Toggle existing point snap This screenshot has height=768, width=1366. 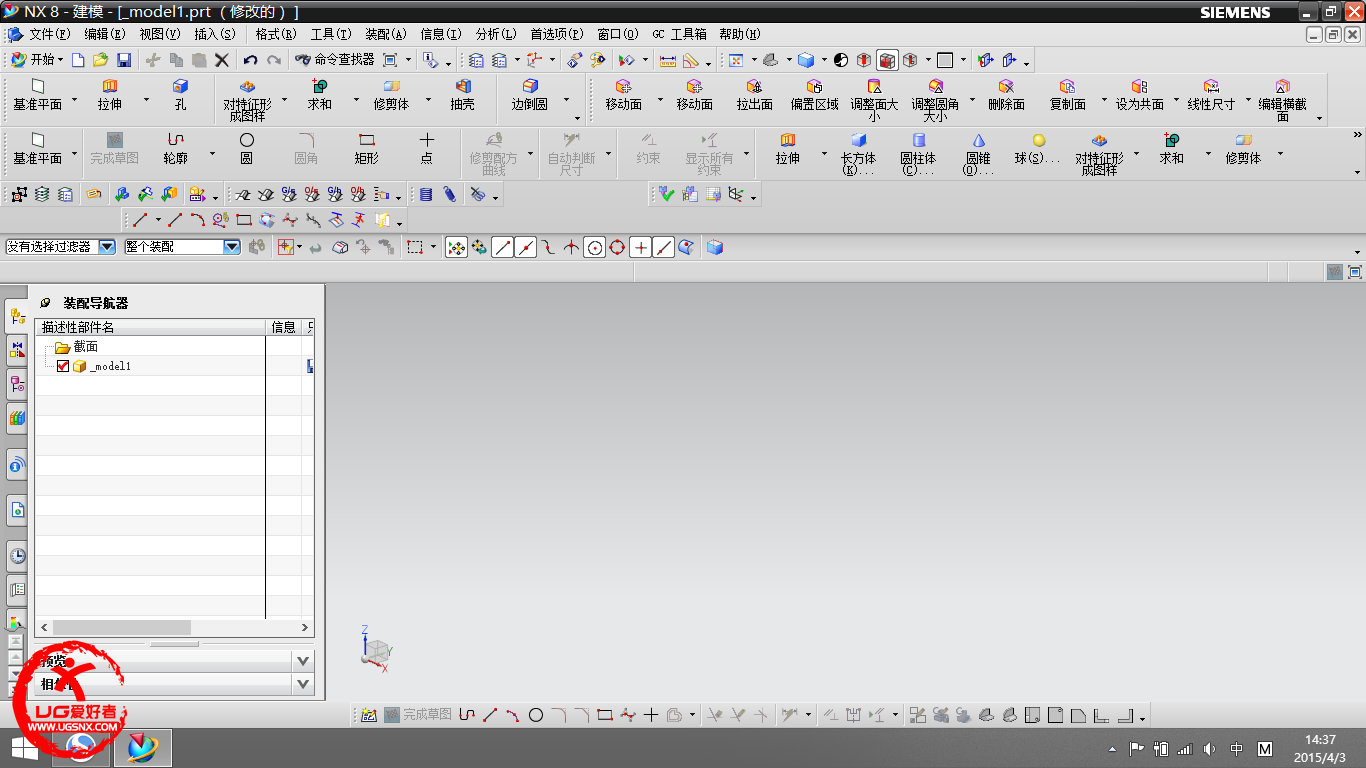641,247
